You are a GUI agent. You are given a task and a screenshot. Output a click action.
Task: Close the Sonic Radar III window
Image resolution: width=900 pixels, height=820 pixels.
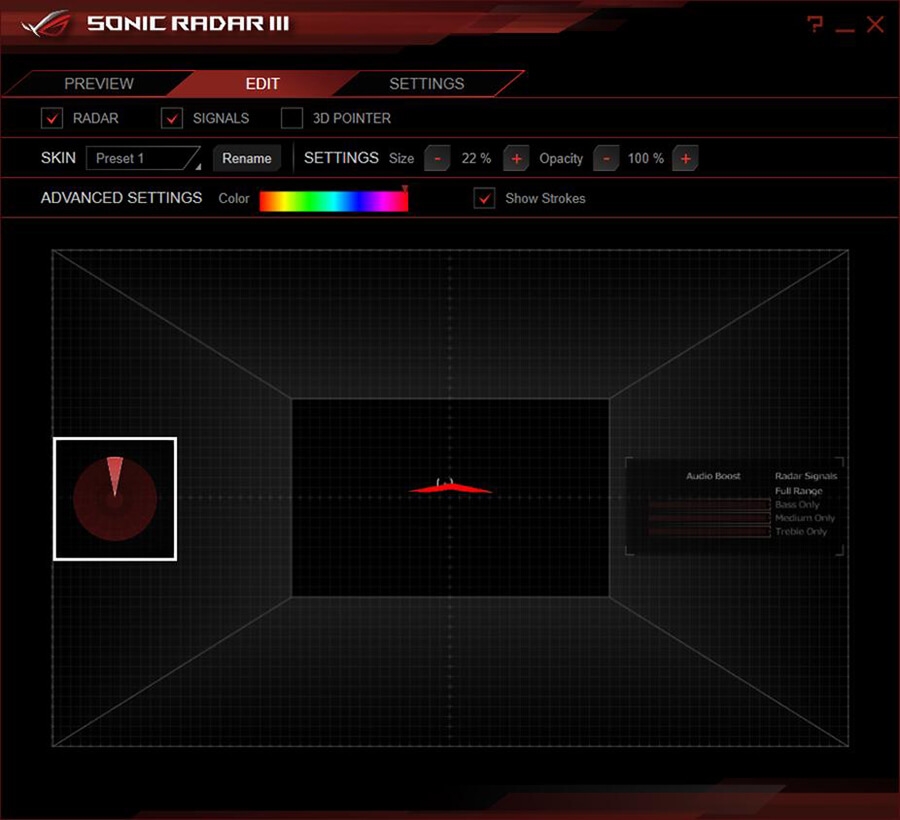[x=875, y=24]
